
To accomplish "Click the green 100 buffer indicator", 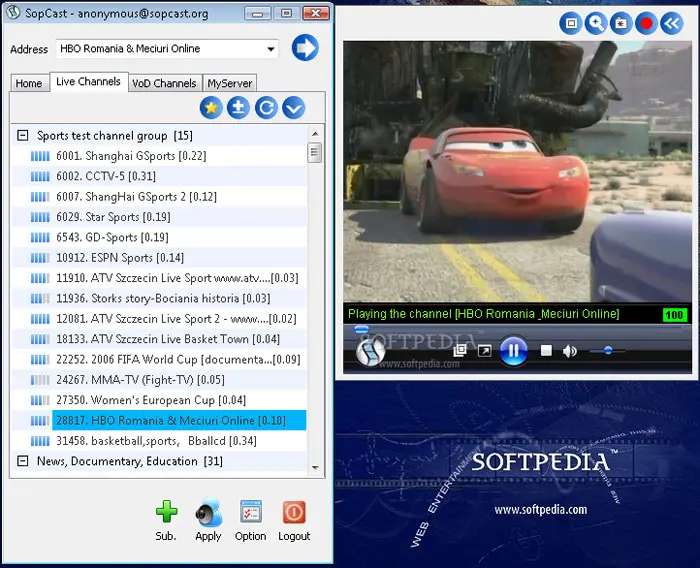I will coord(674,314).
